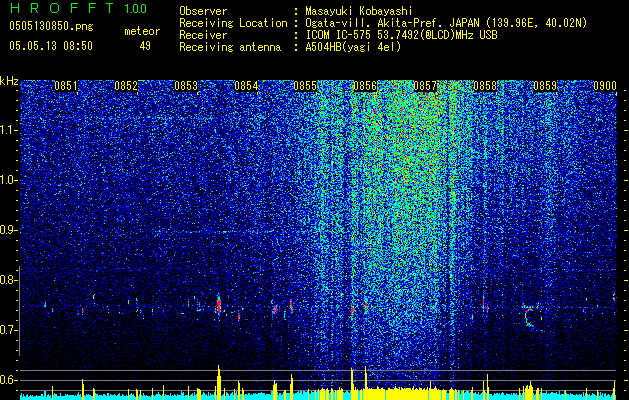Select the A504HB(yagi 4el) antenna value
The image size is (629, 400).
tap(353, 47)
